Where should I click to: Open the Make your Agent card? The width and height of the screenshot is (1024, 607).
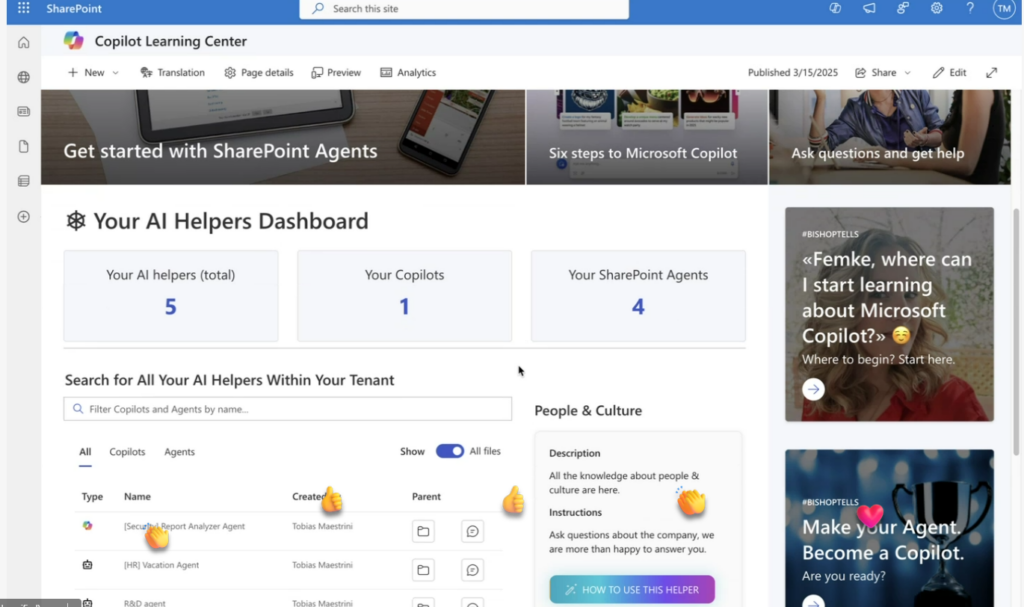889,528
